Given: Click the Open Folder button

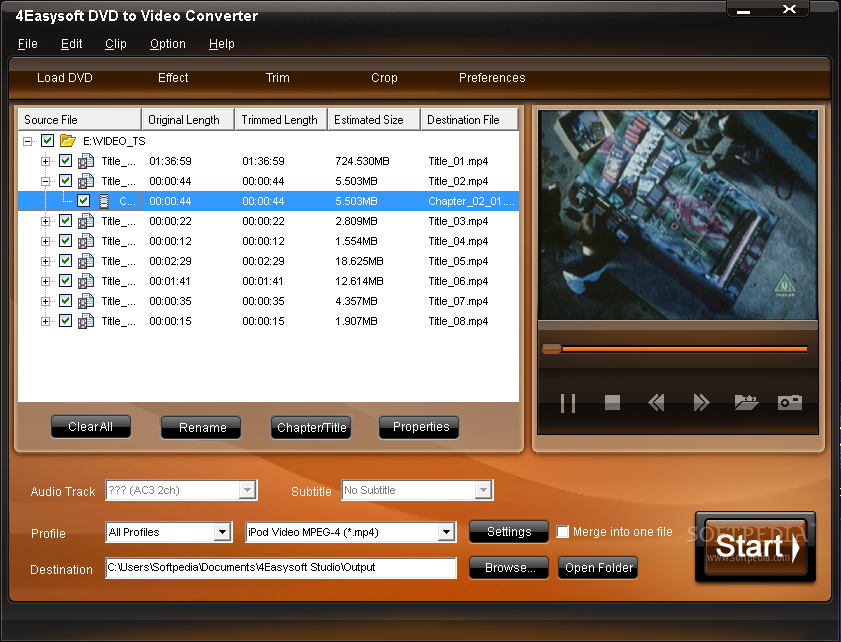Looking at the screenshot, I should click(x=598, y=567).
